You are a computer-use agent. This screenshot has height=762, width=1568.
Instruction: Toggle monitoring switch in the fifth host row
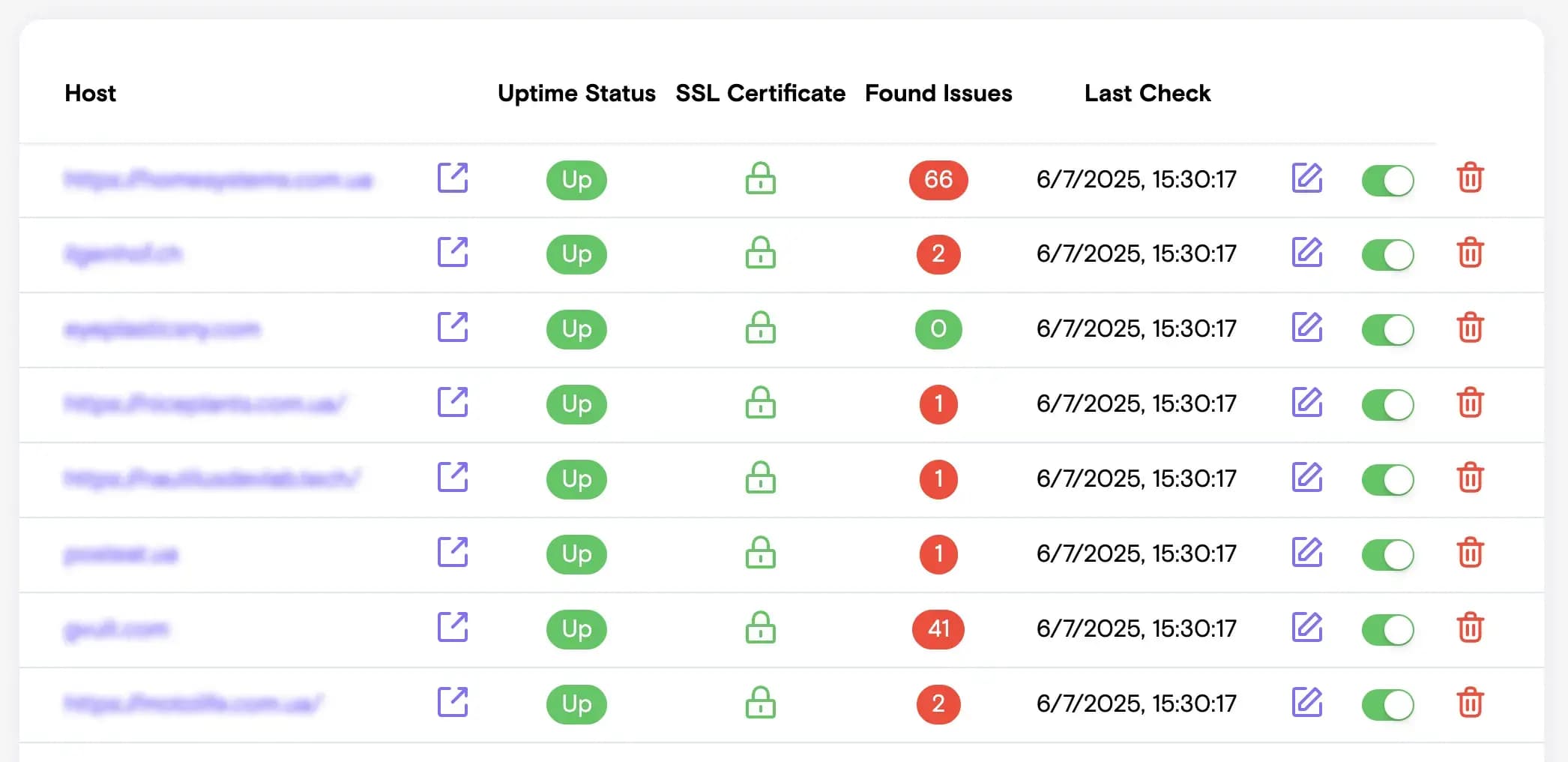pos(1388,480)
